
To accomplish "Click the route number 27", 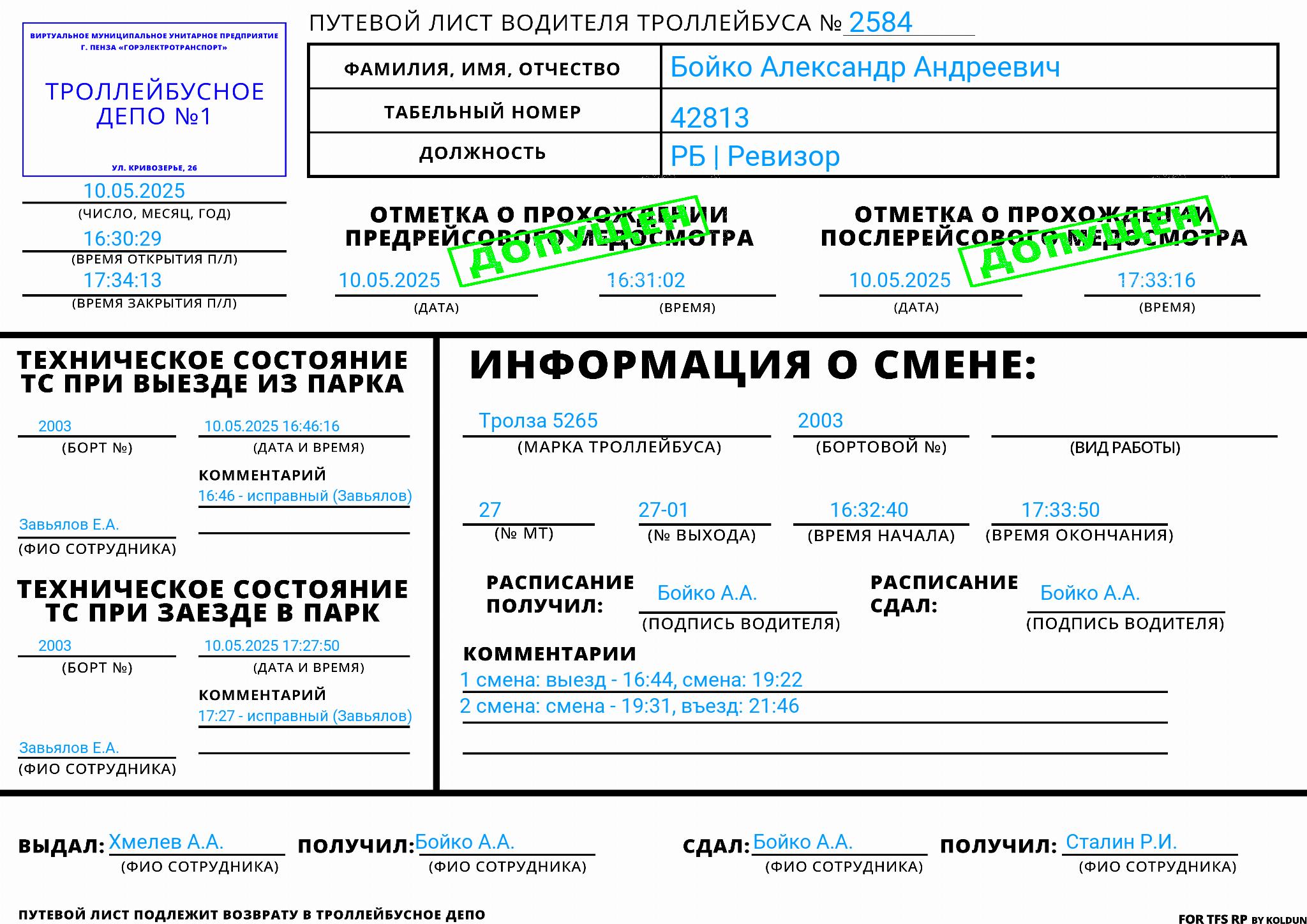I will coord(490,510).
